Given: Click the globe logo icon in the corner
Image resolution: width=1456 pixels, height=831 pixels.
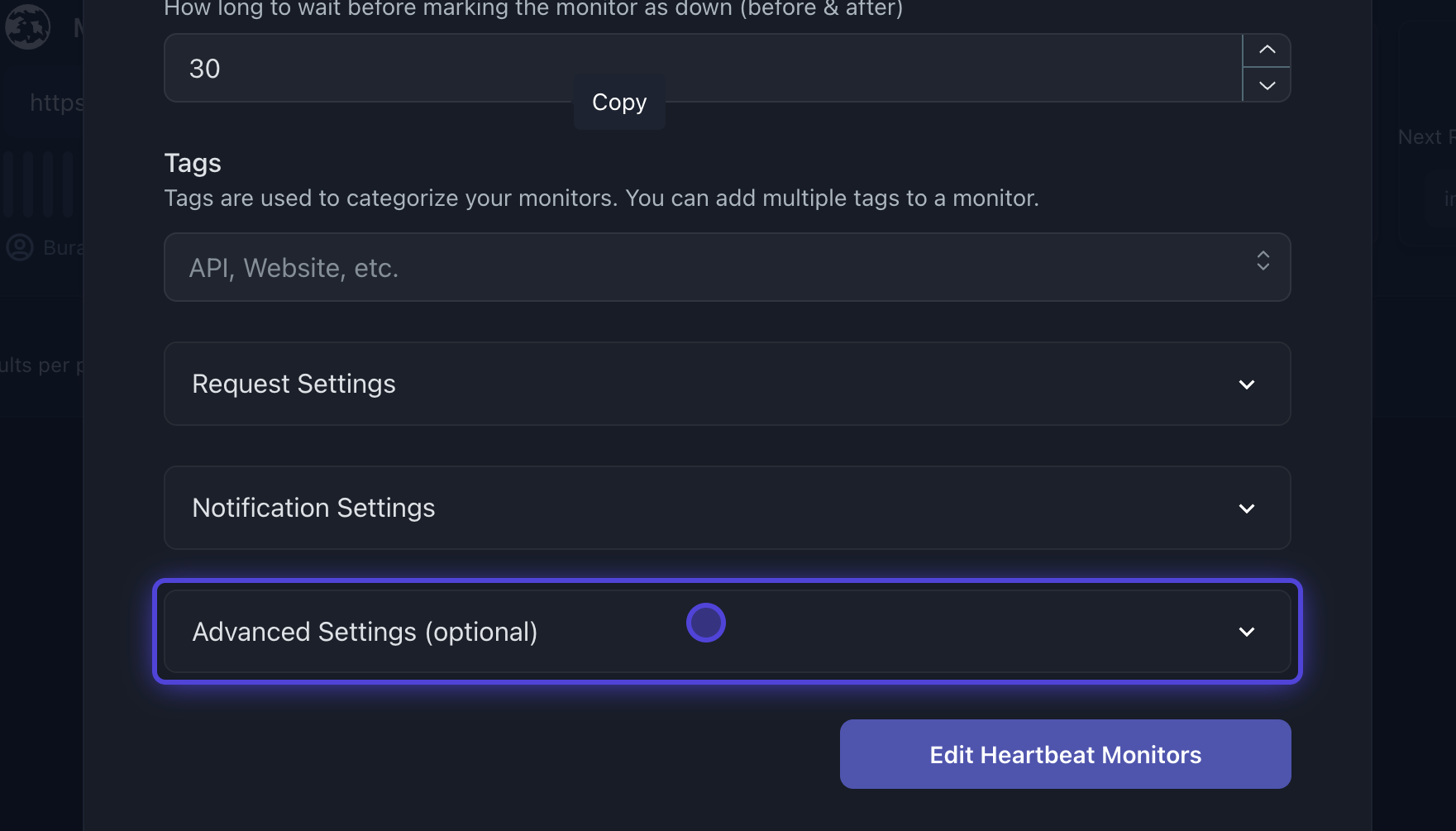Looking at the screenshot, I should click(x=28, y=26).
